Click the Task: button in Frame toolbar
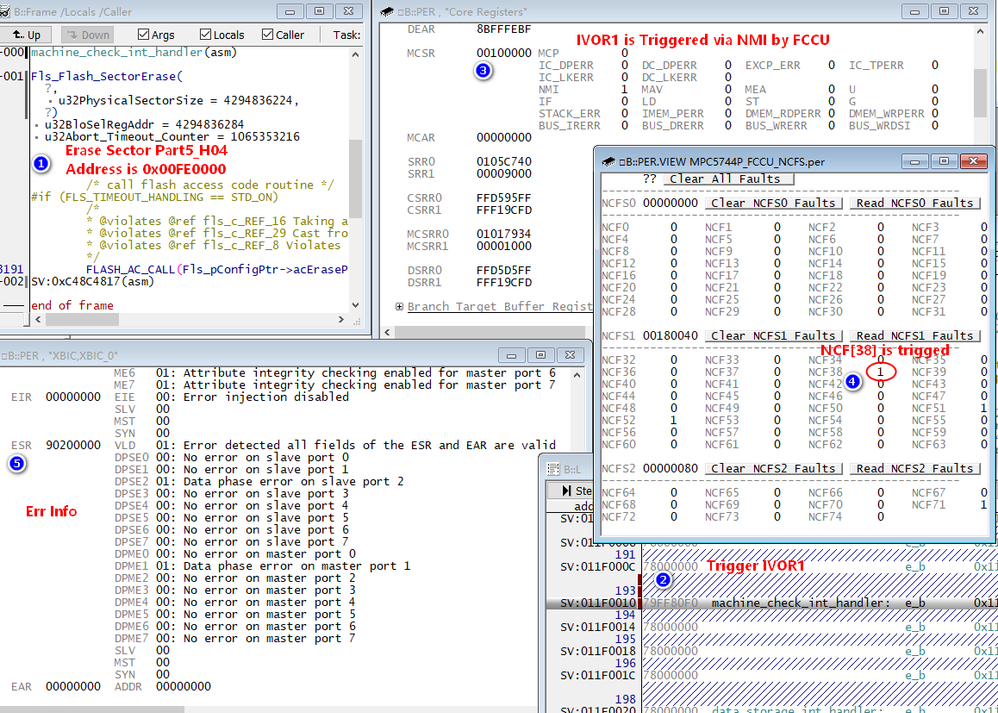 [x=346, y=35]
